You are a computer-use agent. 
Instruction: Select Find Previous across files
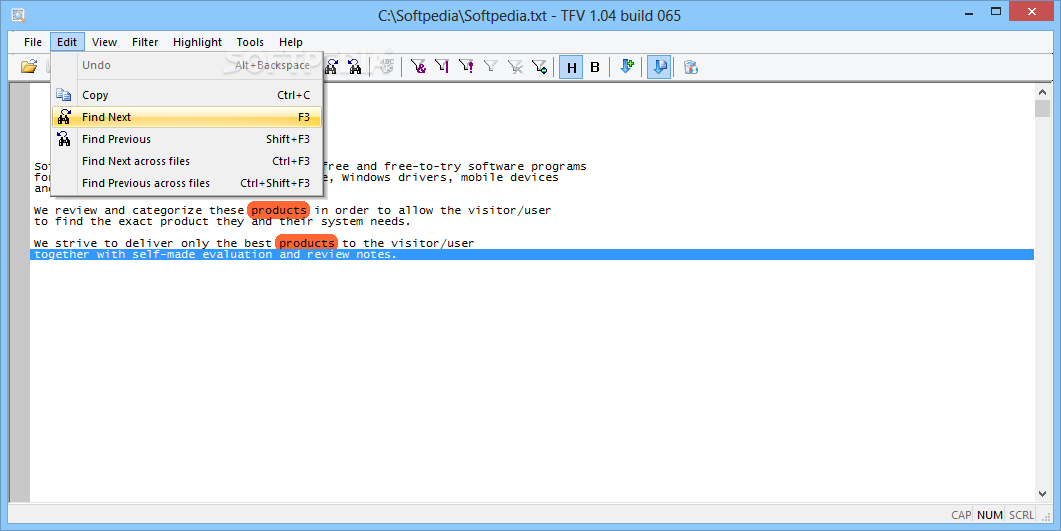coord(187,183)
